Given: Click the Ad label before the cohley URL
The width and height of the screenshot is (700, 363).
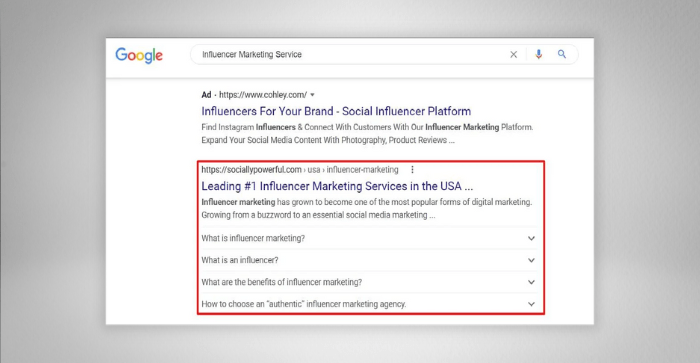Looking at the screenshot, I should point(206,95).
